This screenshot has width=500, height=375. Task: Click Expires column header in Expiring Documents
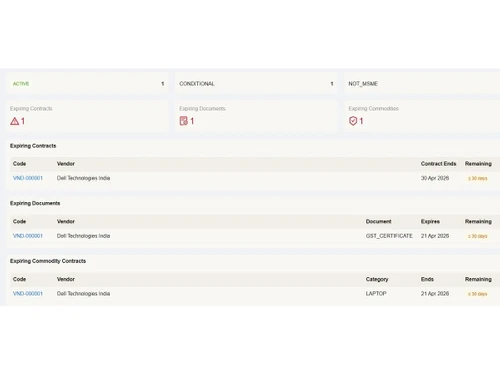click(430, 221)
